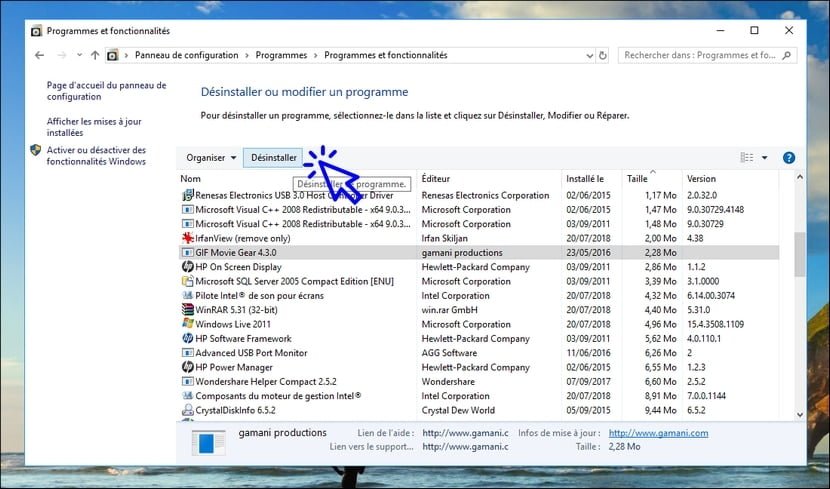Screen dimensions: 830x489
Task: Click the Back navigation arrow
Action: point(39,55)
